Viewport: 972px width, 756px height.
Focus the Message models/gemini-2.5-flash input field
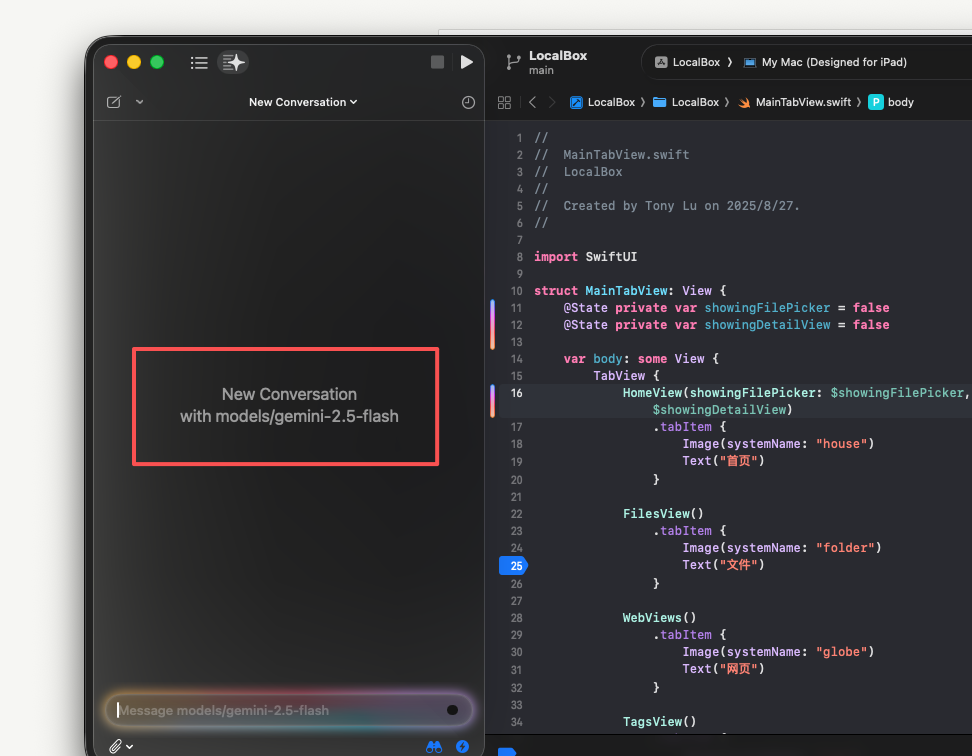tap(275, 710)
